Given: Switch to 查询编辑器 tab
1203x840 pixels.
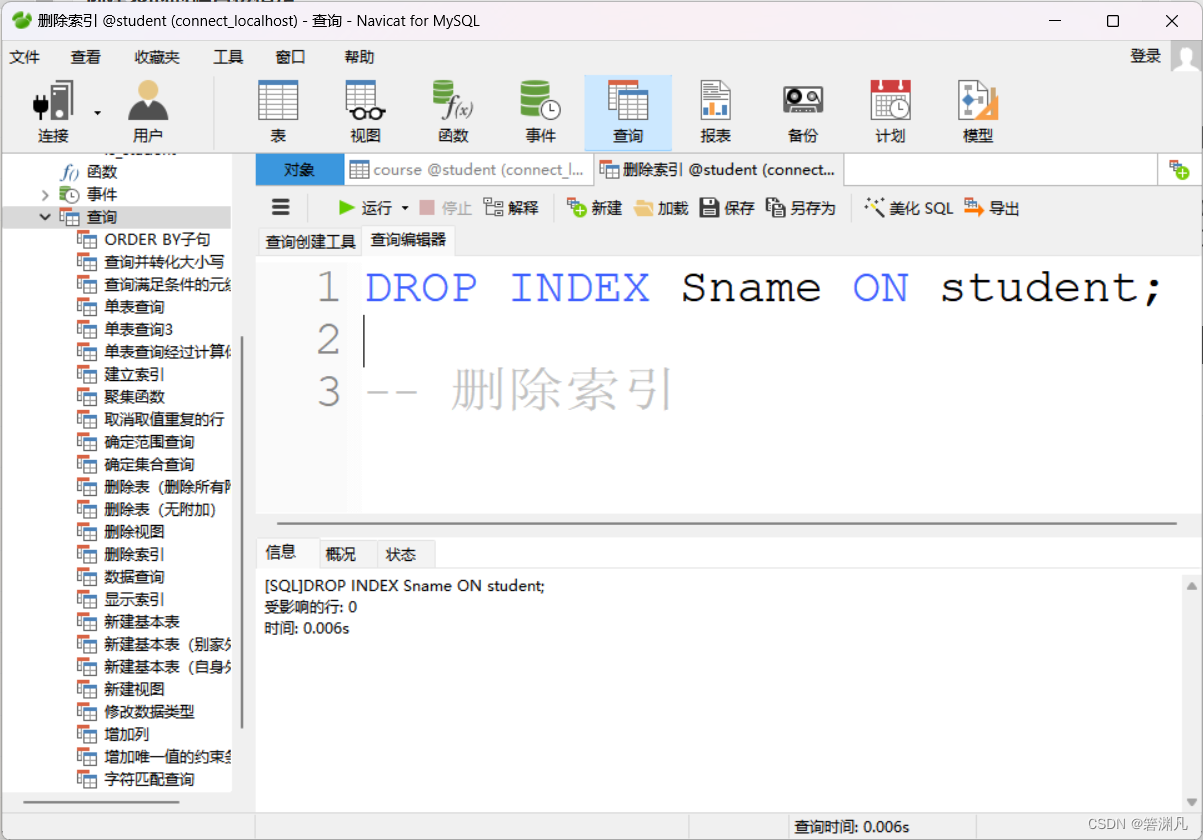Looking at the screenshot, I should click(x=408, y=240).
